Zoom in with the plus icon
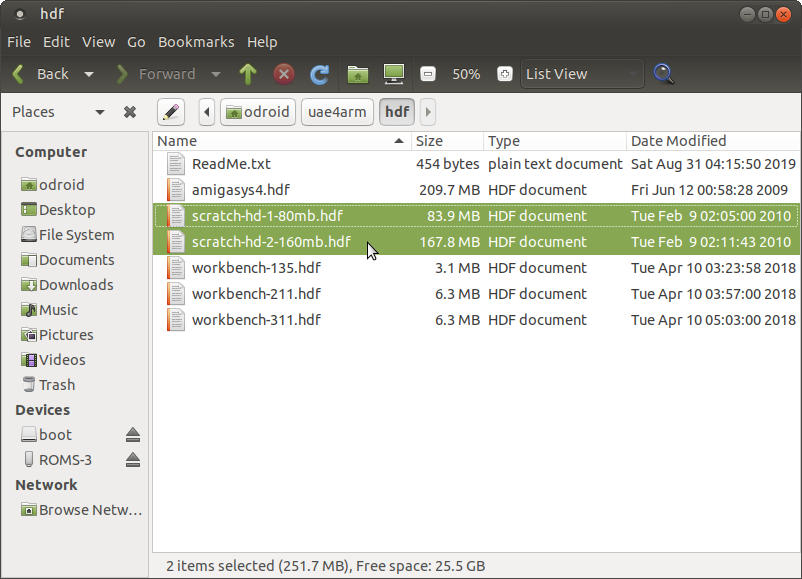Viewport: 802px width, 579px height. (x=505, y=74)
